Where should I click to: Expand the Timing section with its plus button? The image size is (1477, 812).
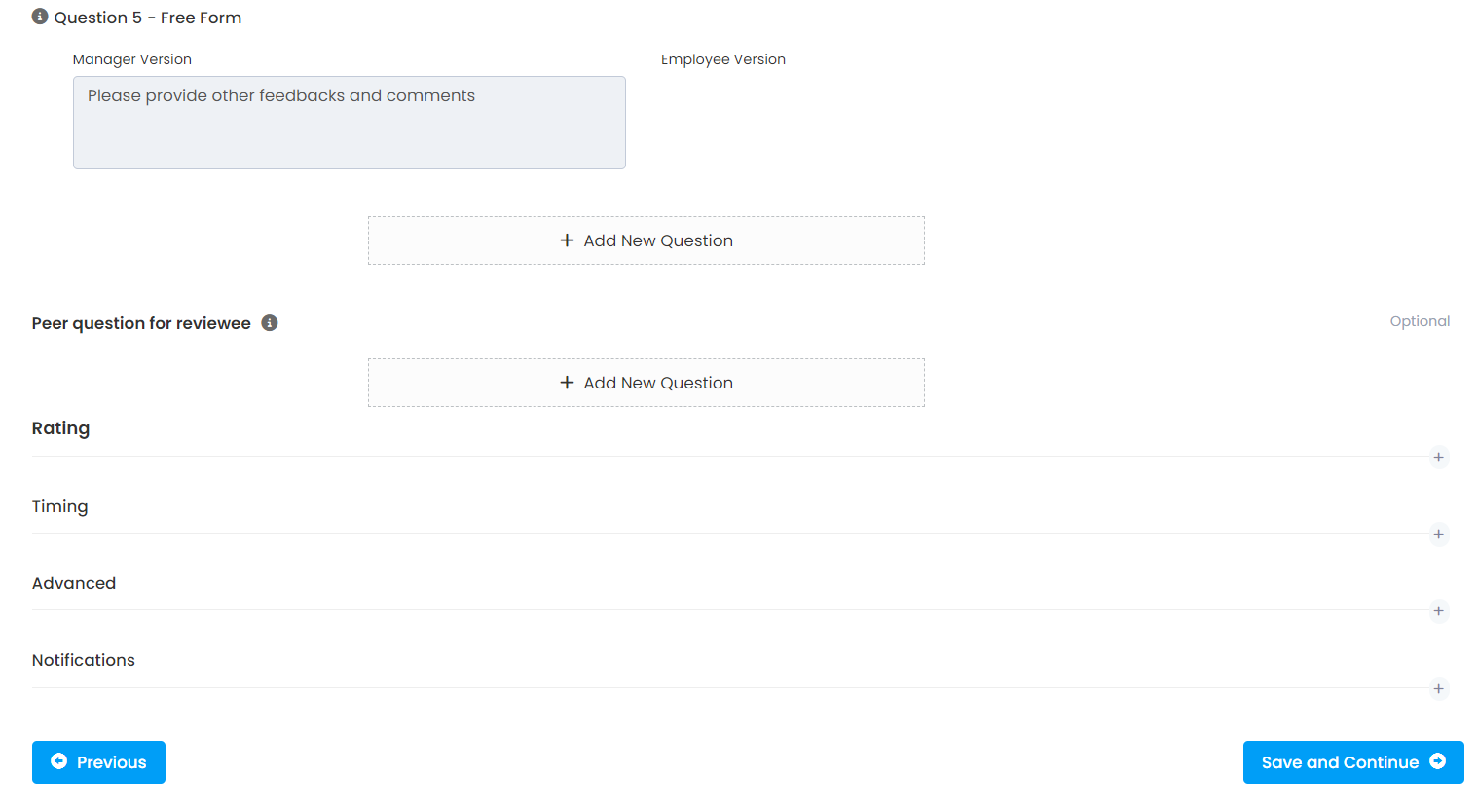click(1438, 535)
